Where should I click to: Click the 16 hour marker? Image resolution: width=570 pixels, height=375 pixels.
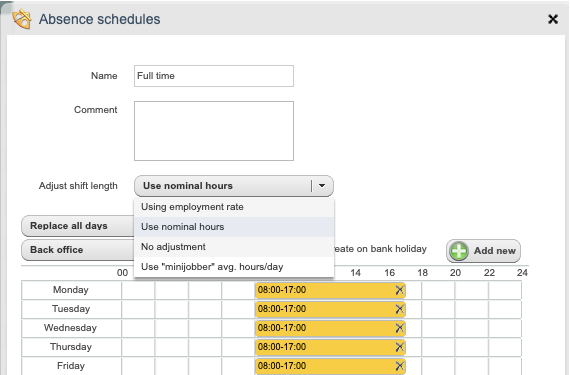[x=389, y=273]
